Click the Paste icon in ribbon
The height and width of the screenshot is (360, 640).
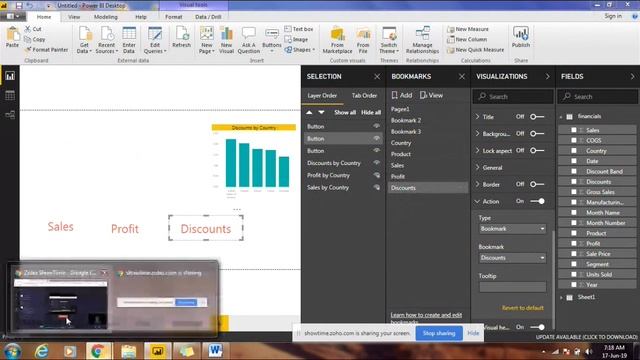tap(12, 37)
